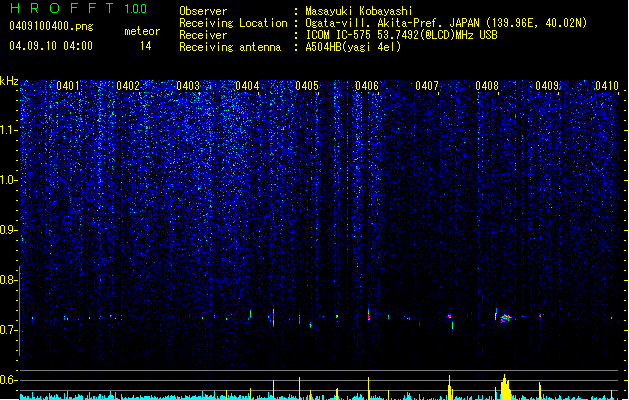This screenshot has width=629, height=400.
Task: Click the 0.7 kHz axis label
Action: 8,330
